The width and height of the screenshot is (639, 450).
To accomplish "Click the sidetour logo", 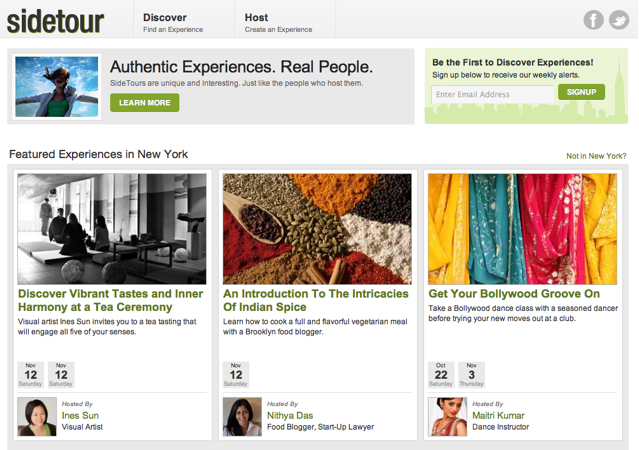I will (56, 19).
